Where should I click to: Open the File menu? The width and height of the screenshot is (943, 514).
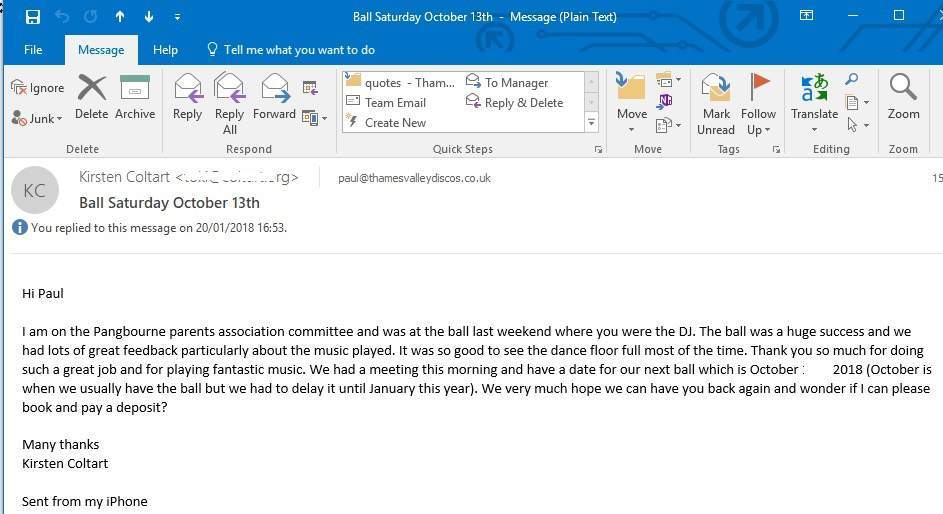33,50
